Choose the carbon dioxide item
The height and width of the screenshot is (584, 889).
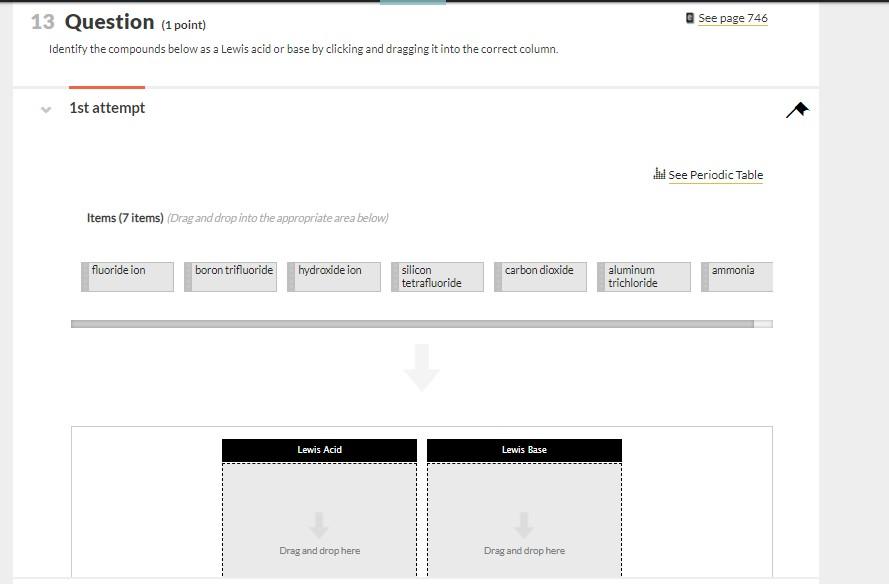pos(540,277)
